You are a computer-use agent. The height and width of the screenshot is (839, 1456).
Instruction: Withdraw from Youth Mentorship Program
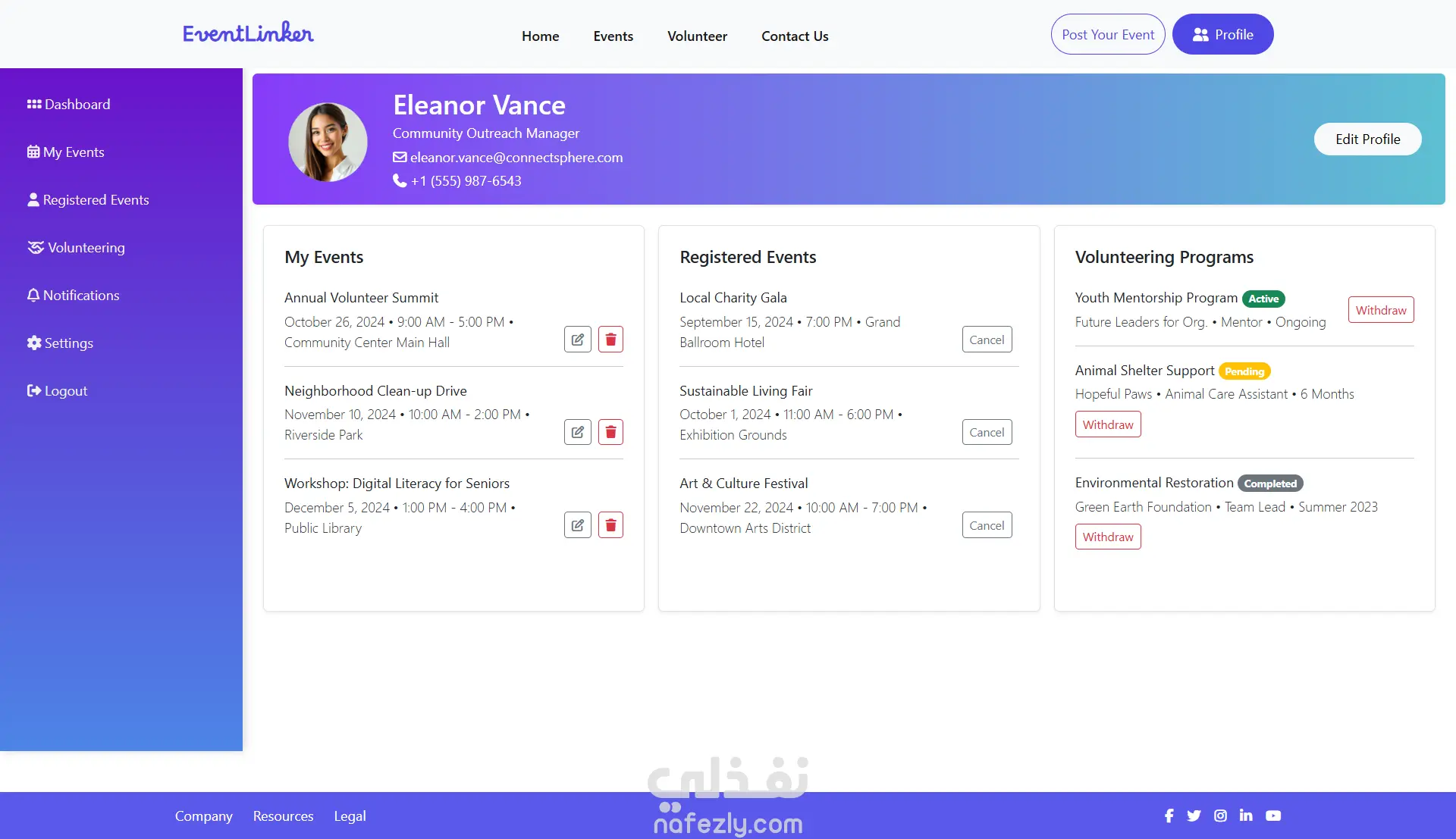click(x=1380, y=310)
